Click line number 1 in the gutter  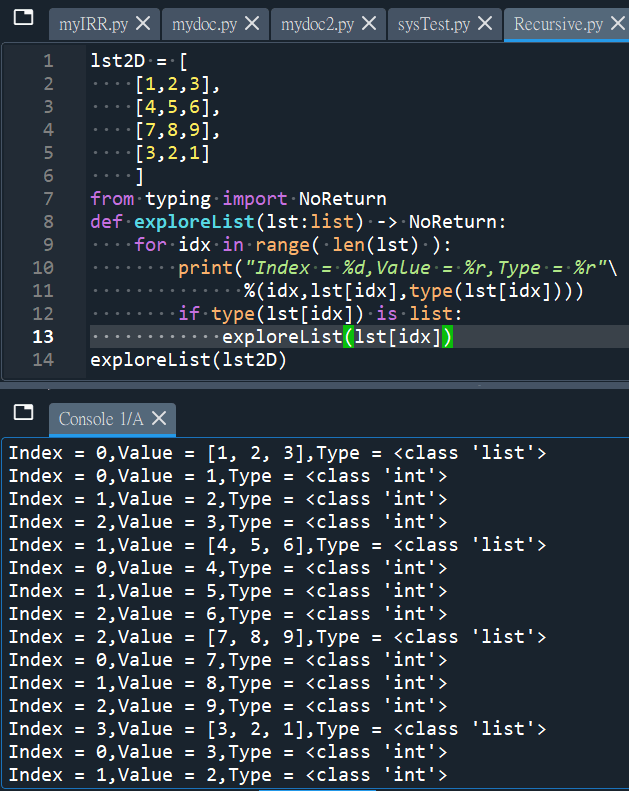pos(48,61)
